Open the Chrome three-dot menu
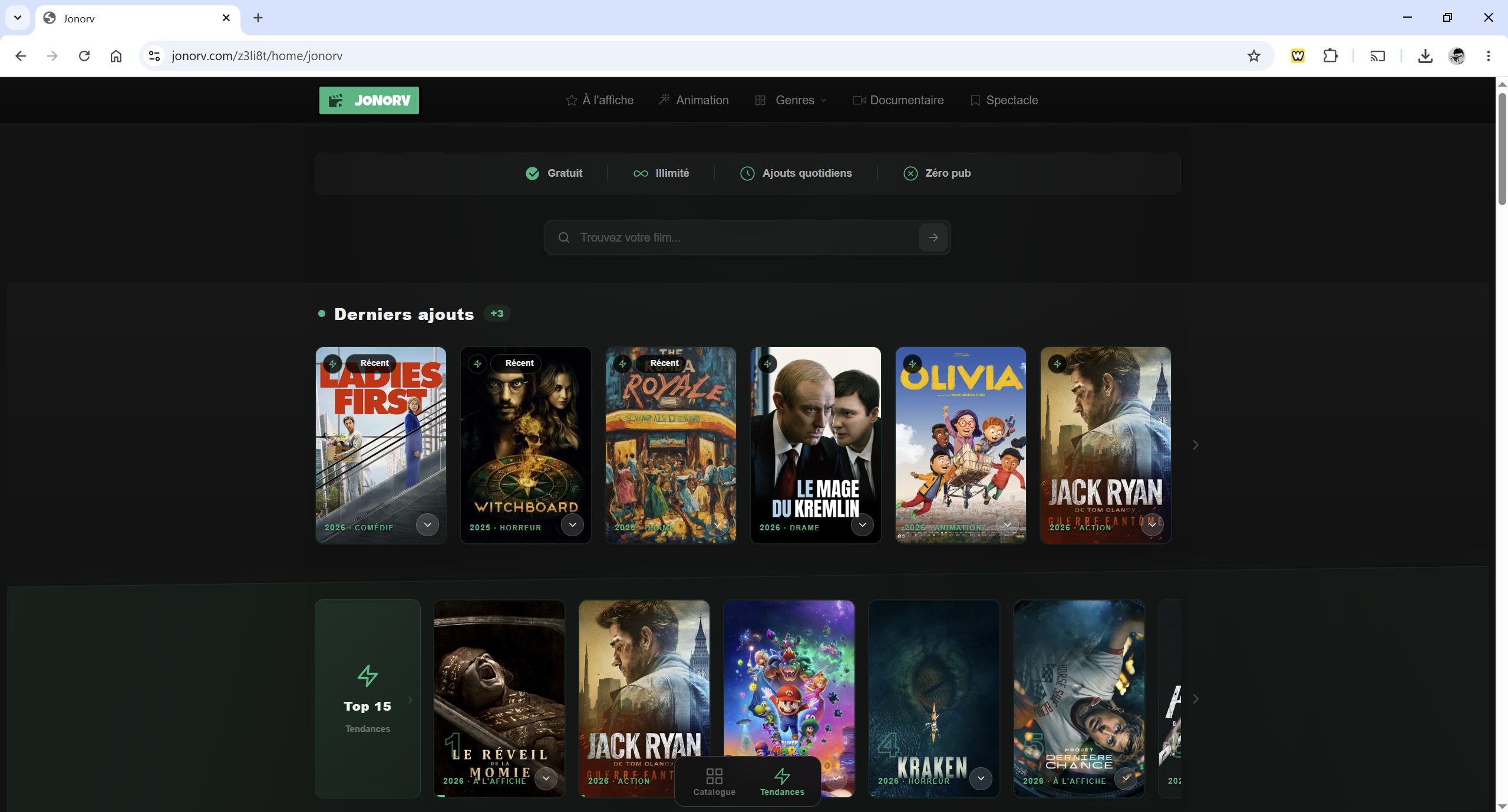The height and width of the screenshot is (812, 1508). 1488,56
